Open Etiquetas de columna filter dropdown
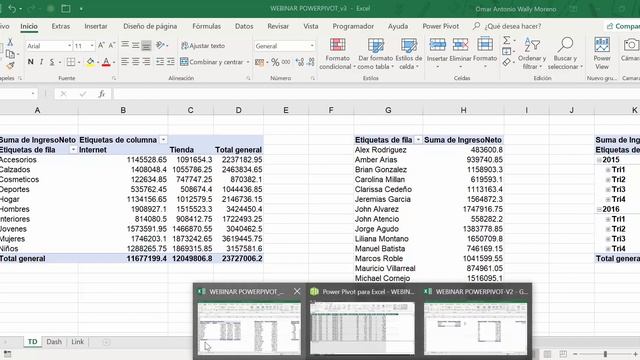 [x=163, y=140]
